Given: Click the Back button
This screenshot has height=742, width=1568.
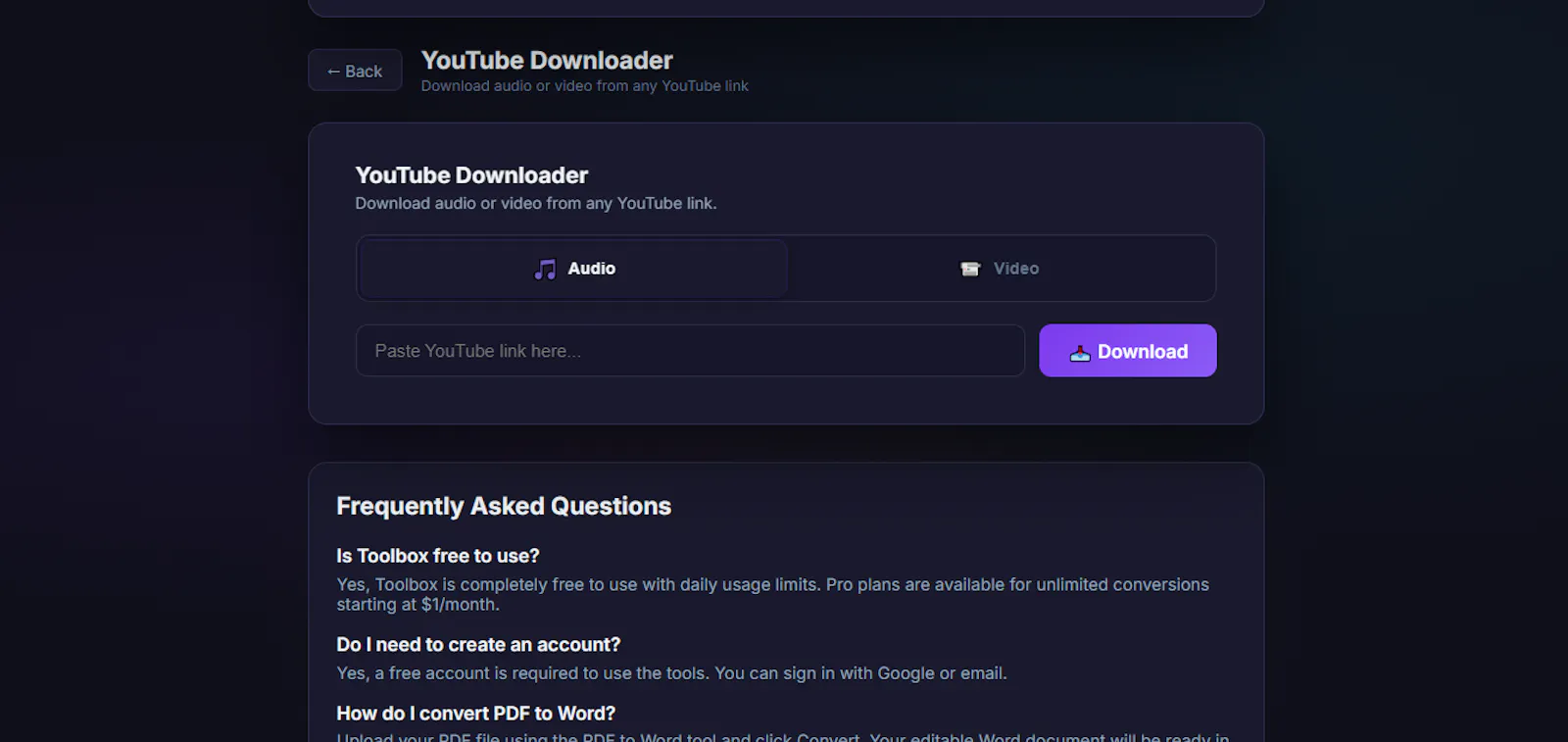Looking at the screenshot, I should click(355, 71).
